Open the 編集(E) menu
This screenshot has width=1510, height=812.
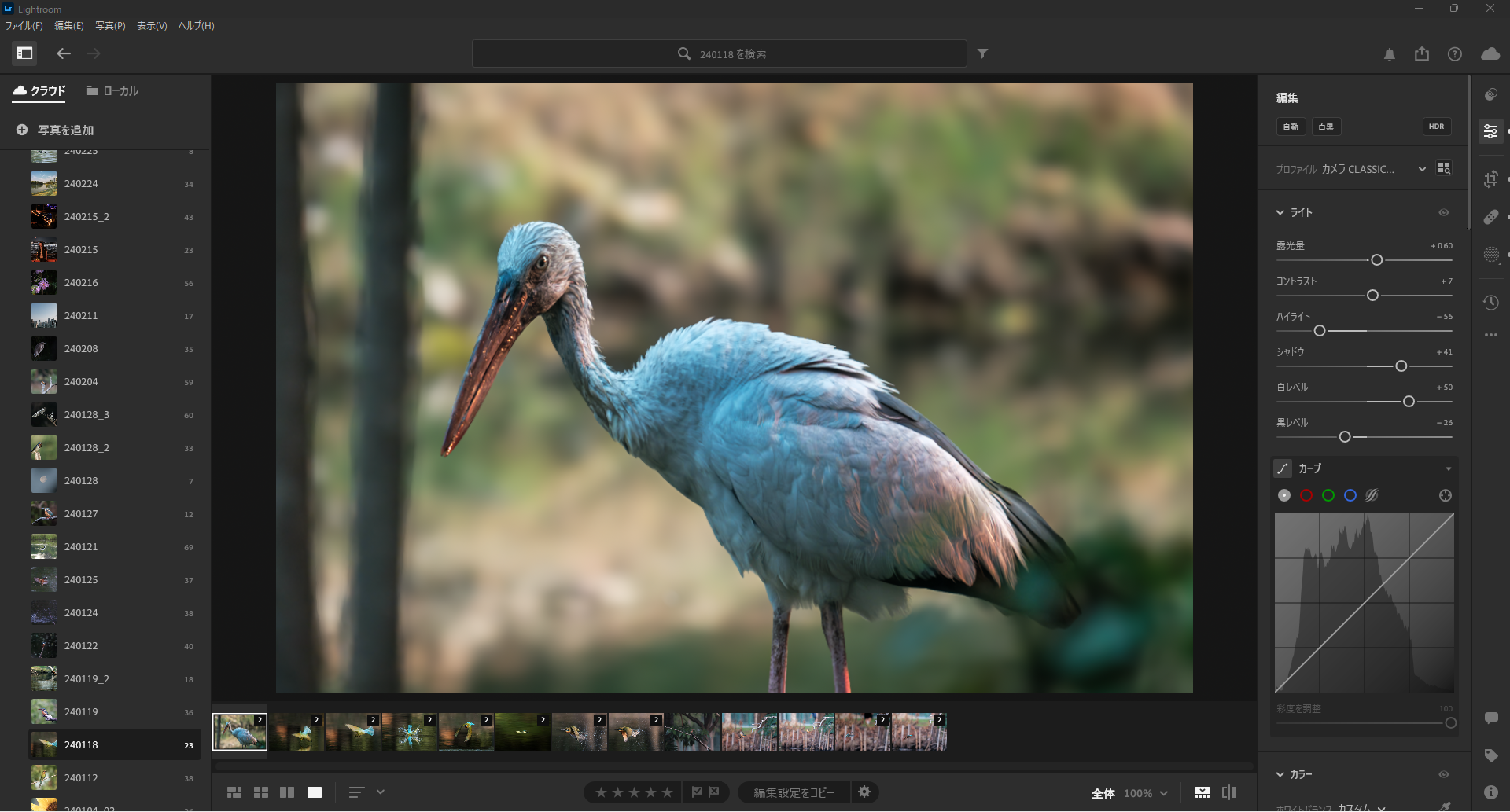[x=69, y=26]
